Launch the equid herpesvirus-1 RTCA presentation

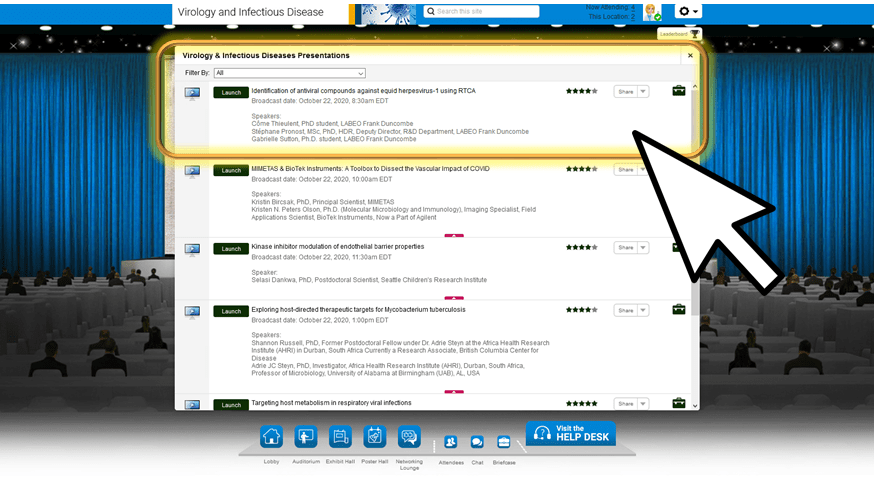231,93
